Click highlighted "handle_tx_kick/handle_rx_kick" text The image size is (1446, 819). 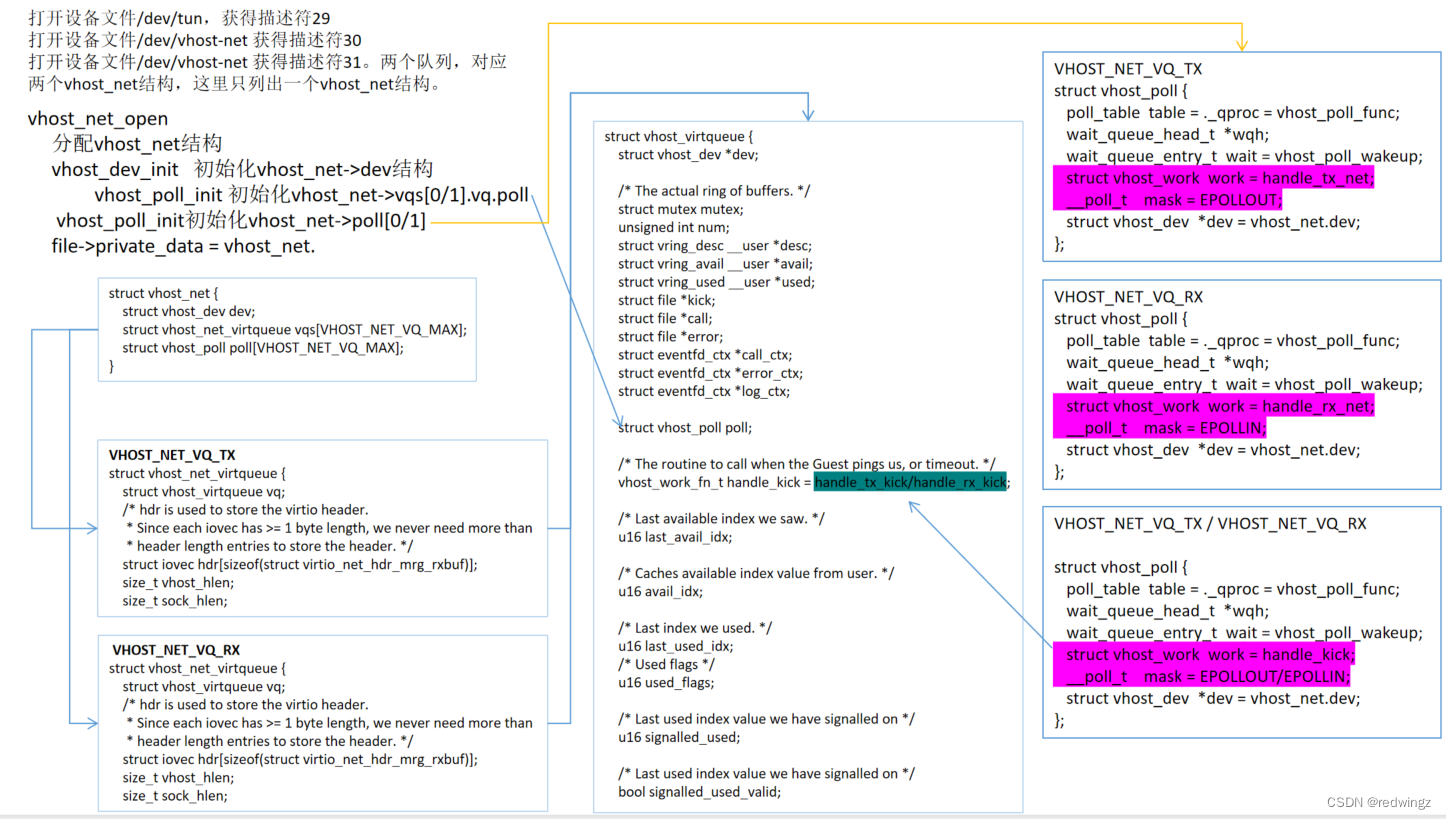[910, 482]
